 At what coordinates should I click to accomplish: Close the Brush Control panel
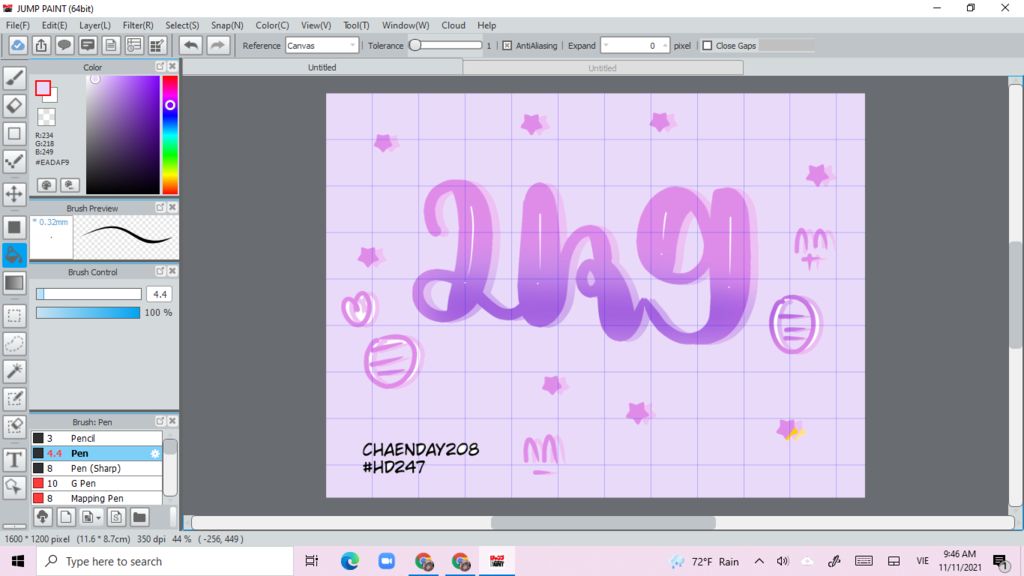[172, 271]
